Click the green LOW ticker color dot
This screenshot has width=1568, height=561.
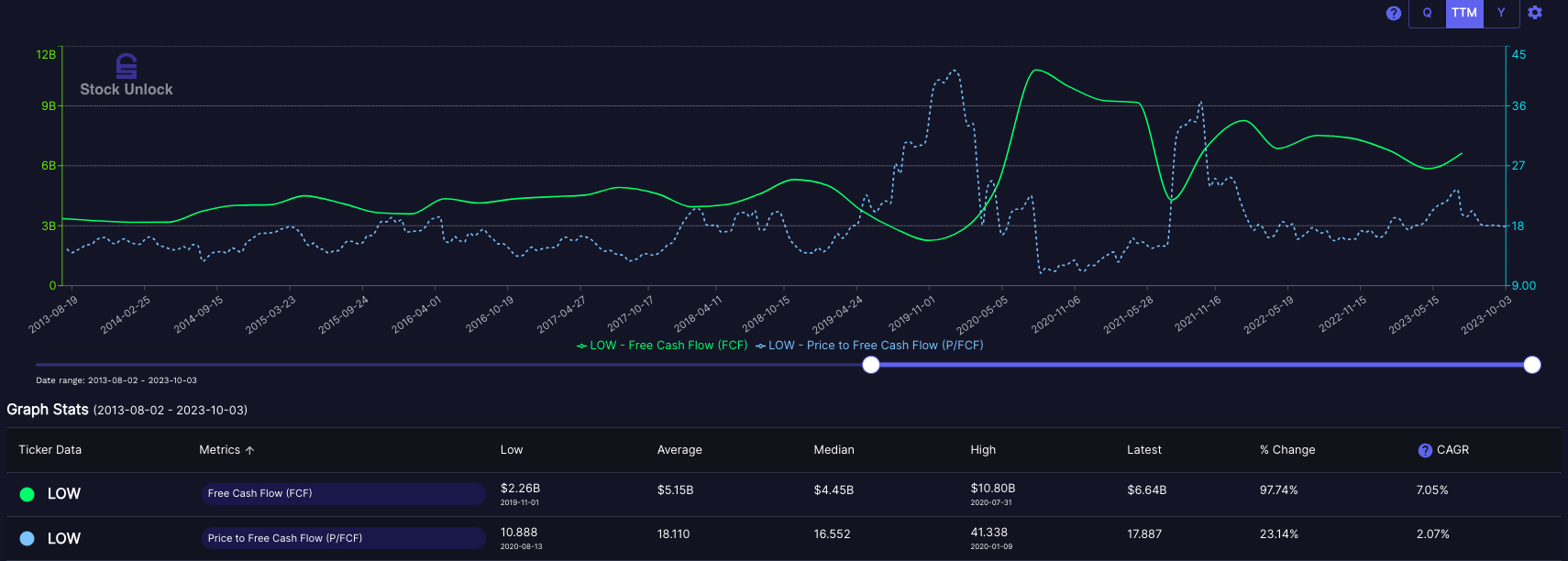pos(28,494)
